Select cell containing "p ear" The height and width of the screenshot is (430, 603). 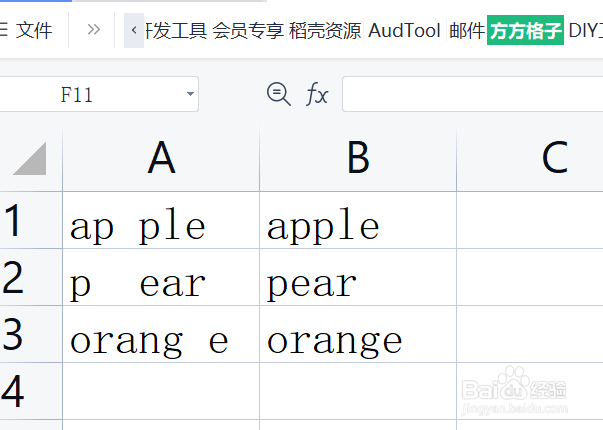[161, 277]
